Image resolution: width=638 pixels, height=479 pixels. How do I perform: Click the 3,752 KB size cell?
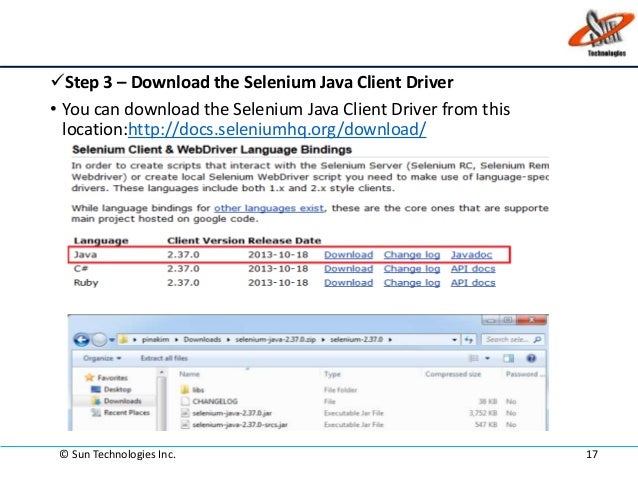(x=483, y=413)
